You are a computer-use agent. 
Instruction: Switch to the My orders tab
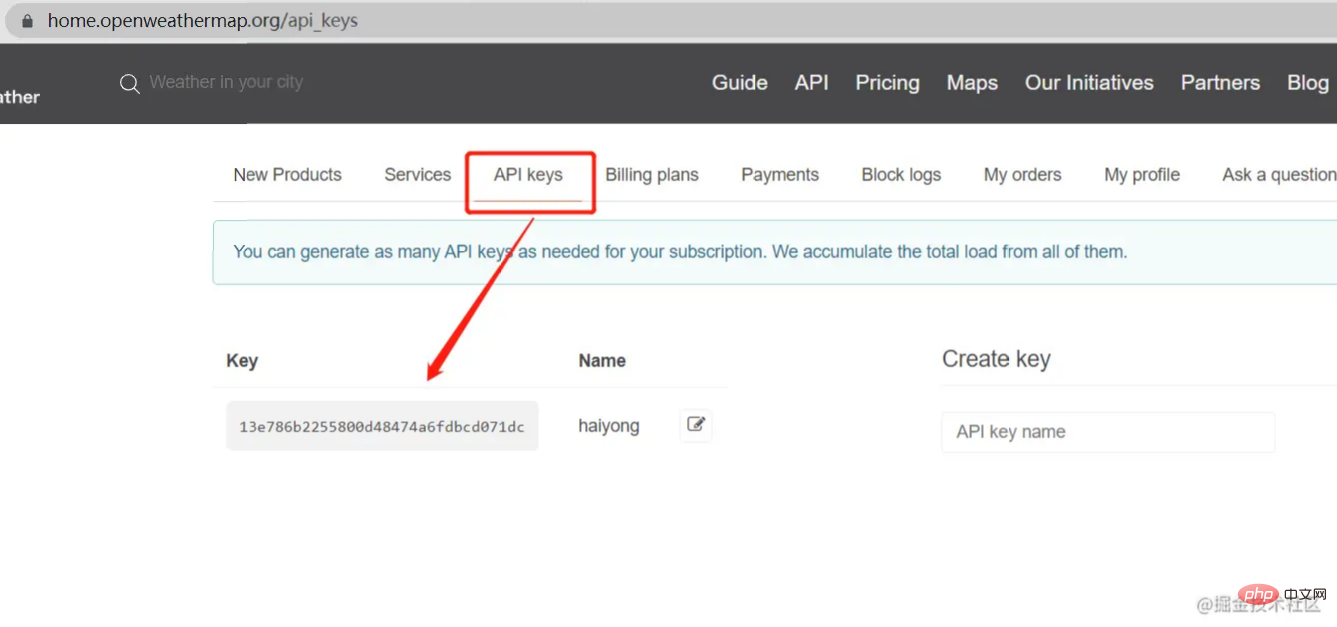coord(1022,175)
